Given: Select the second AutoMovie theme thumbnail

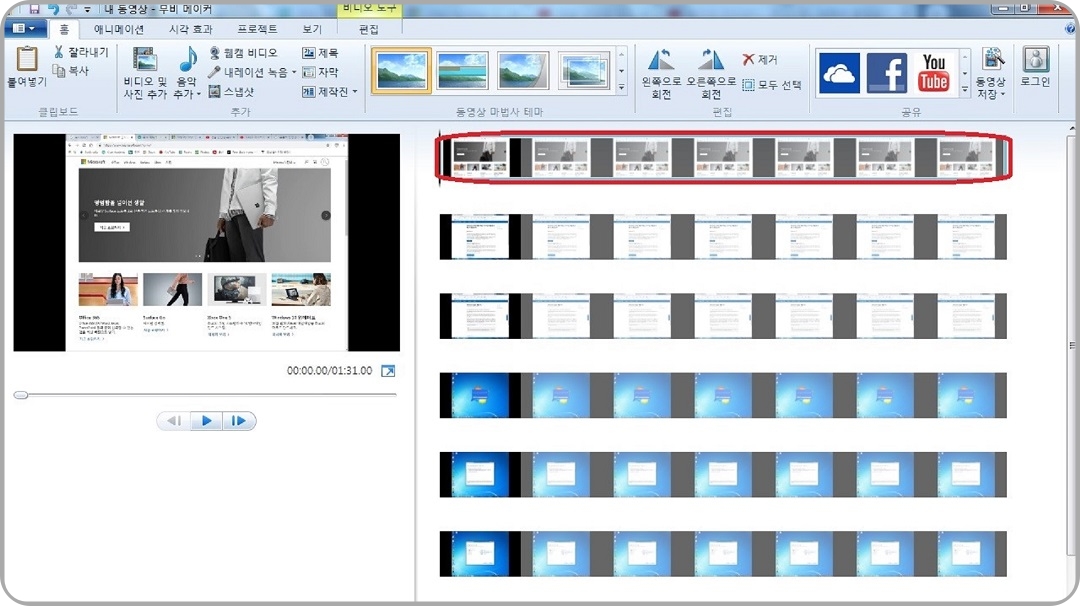Looking at the screenshot, I should pos(462,70).
